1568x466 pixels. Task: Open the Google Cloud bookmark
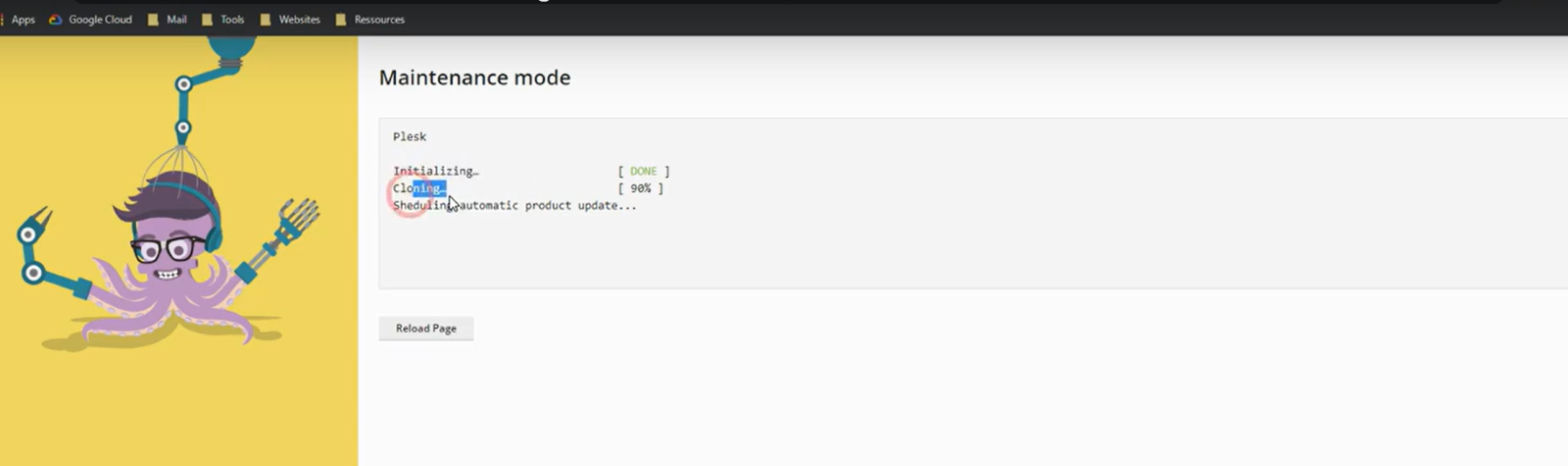91,20
